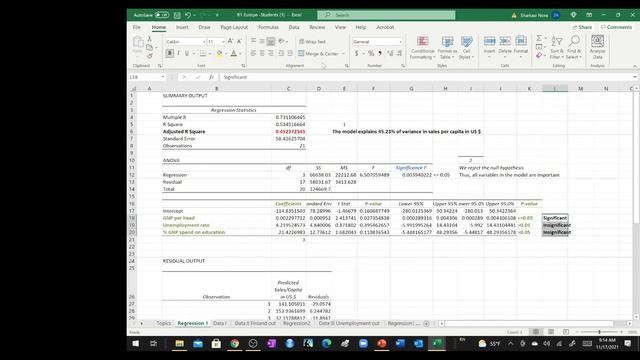Click the Save icon in title bar
The width and height of the screenshot is (640, 360).
tap(177, 15)
